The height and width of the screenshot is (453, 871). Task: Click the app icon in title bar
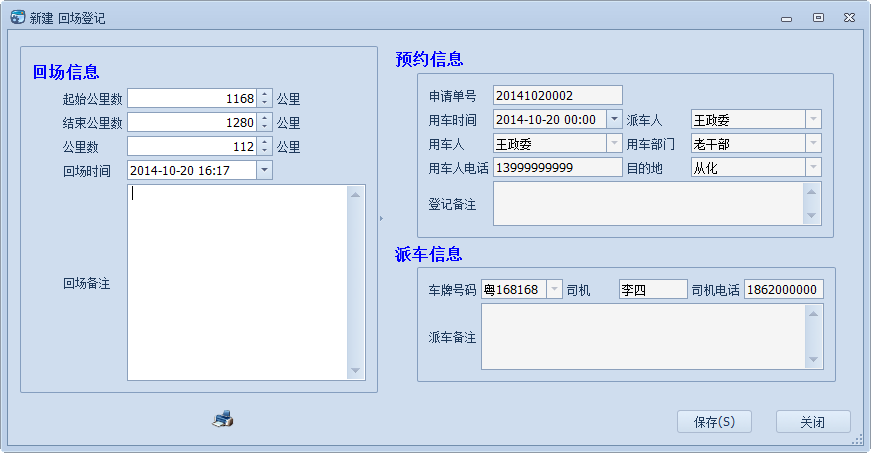(18, 17)
